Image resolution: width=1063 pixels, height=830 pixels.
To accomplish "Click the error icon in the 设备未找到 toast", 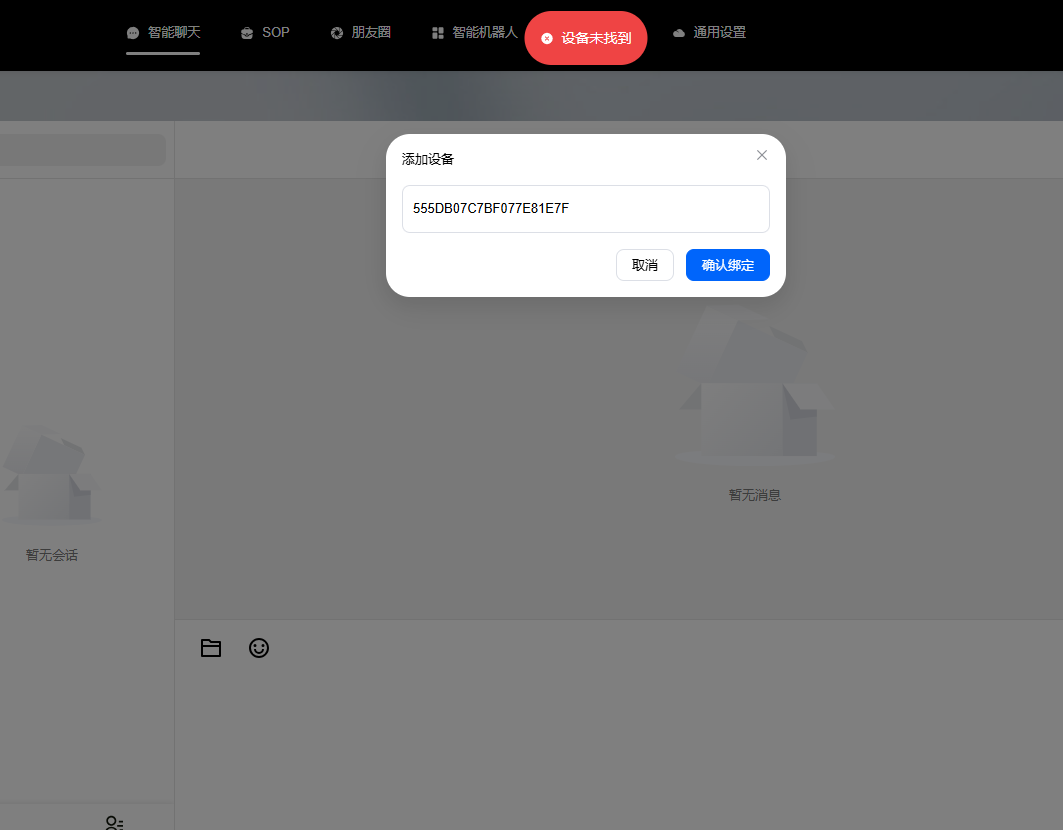I will [547, 38].
